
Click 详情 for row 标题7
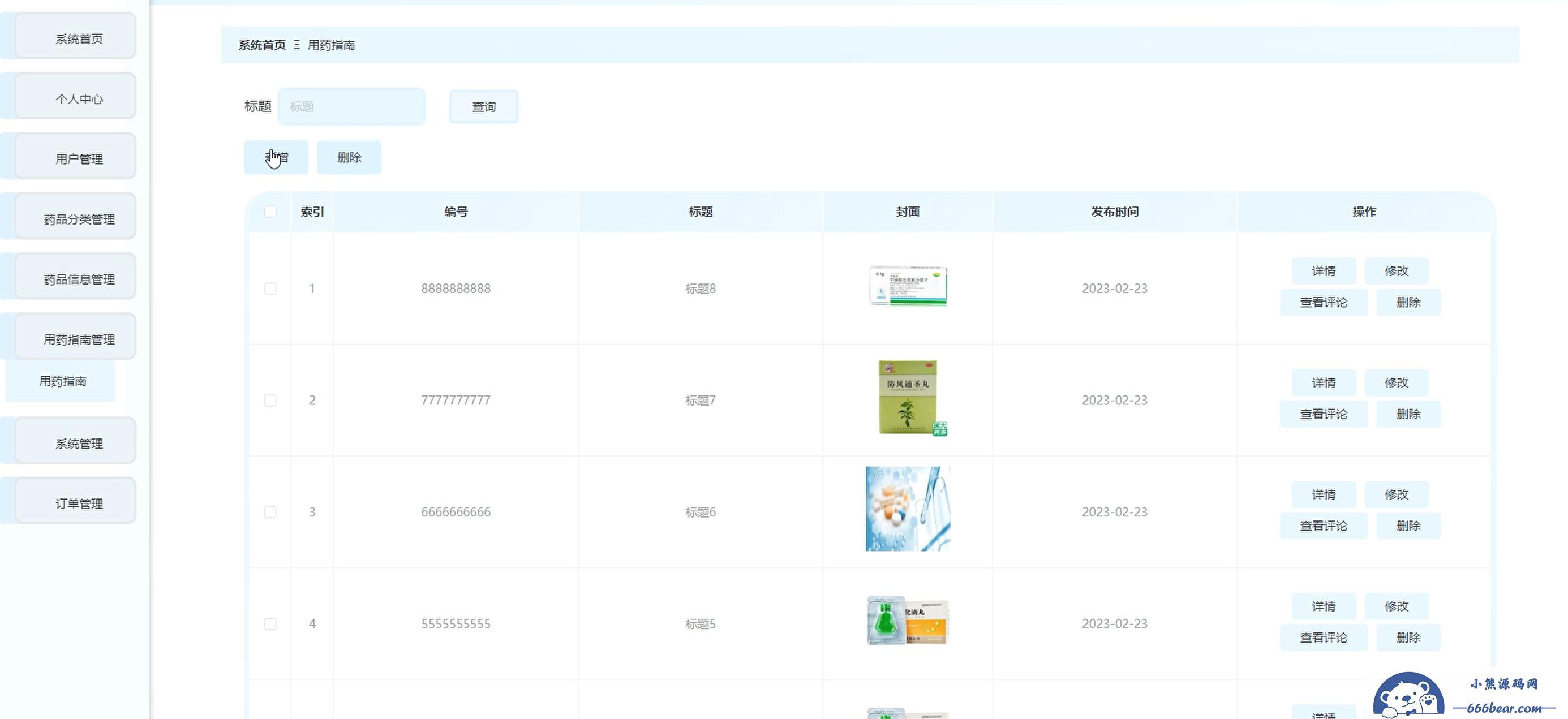[1324, 383]
